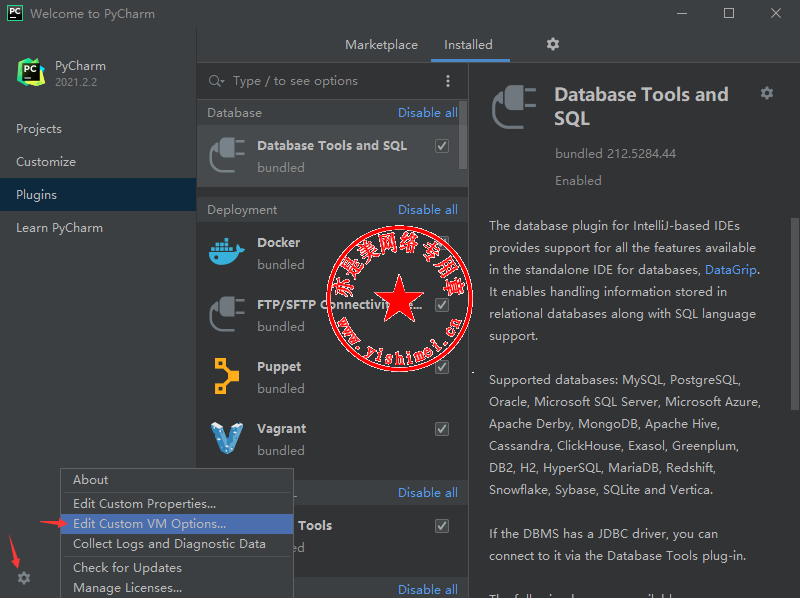Toggle the Vagrant plugin checkbox
The width and height of the screenshot is (800, 598).
click(442, 429)
